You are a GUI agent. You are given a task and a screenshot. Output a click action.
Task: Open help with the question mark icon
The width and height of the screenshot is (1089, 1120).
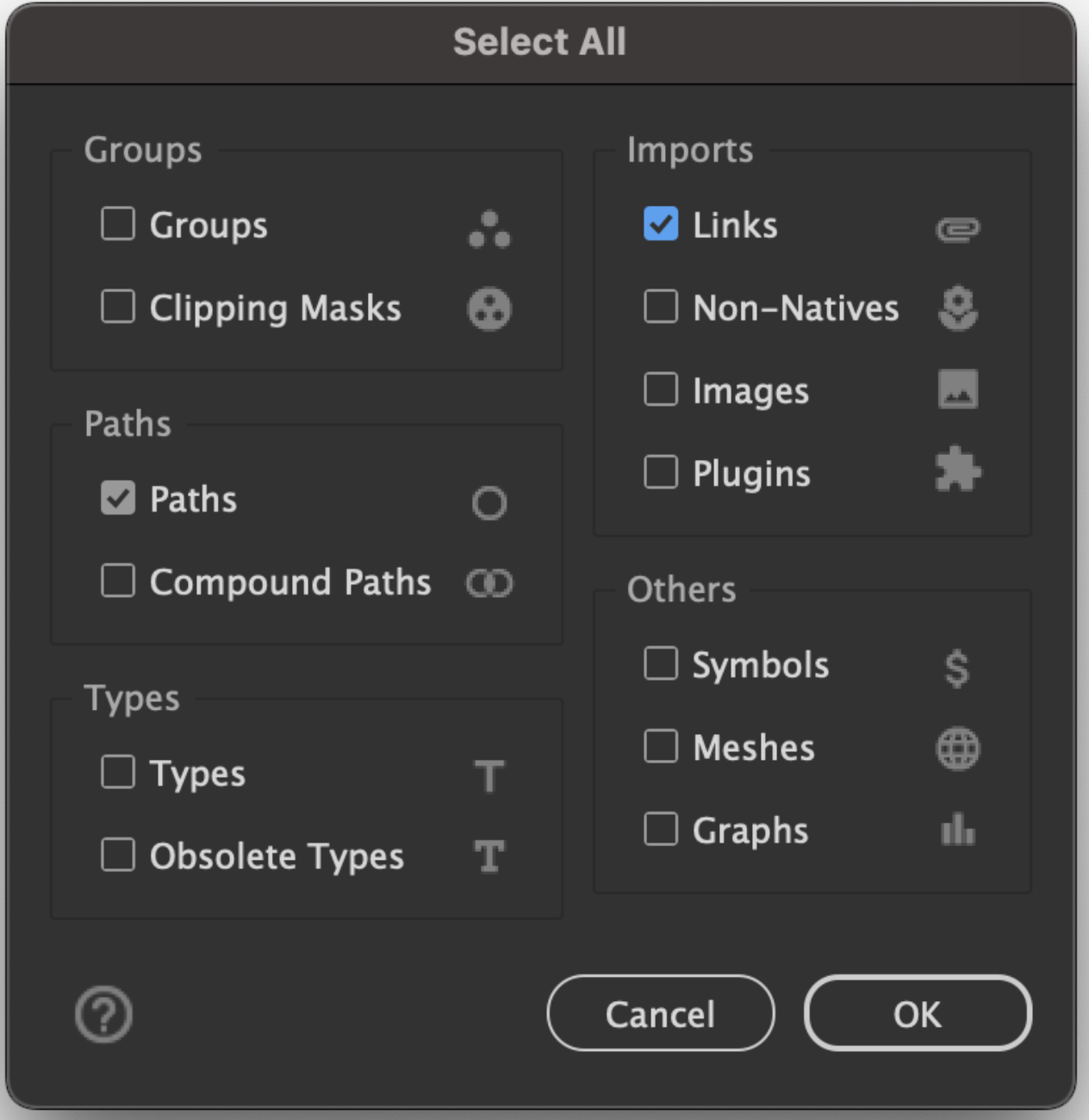click(103, 1015)
